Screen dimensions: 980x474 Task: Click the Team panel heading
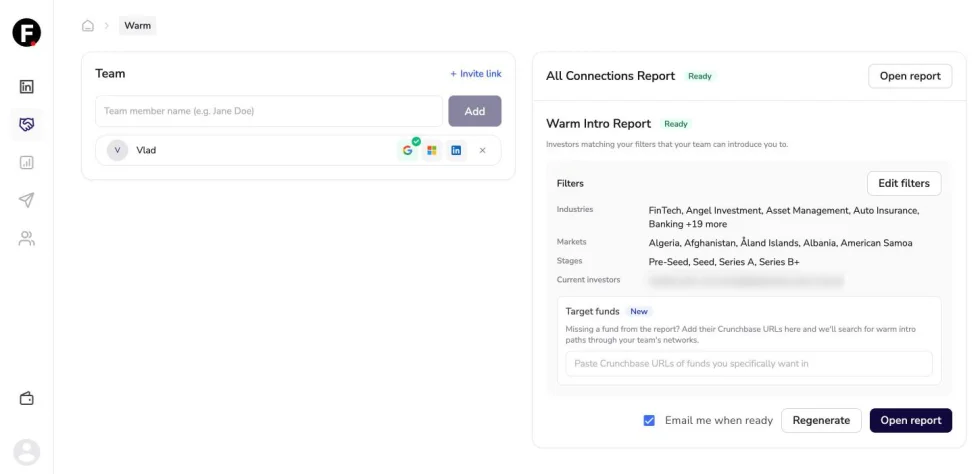pos(110,74)
